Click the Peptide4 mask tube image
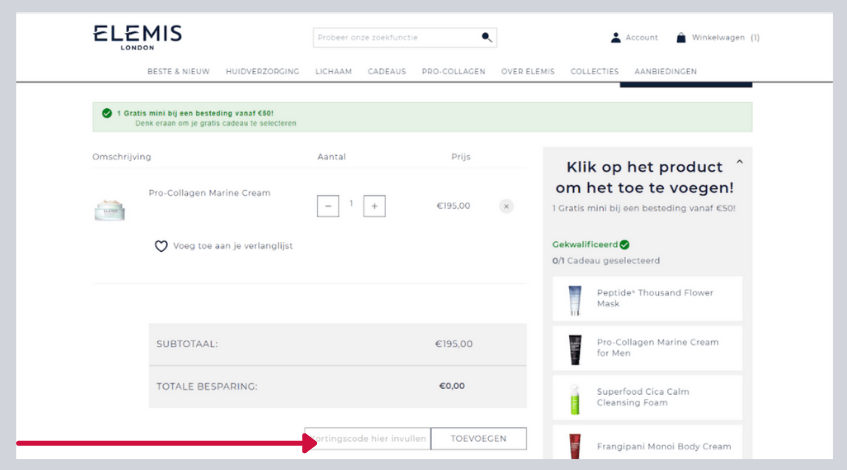Screen dimensions: 847x470 click(575, 300)
